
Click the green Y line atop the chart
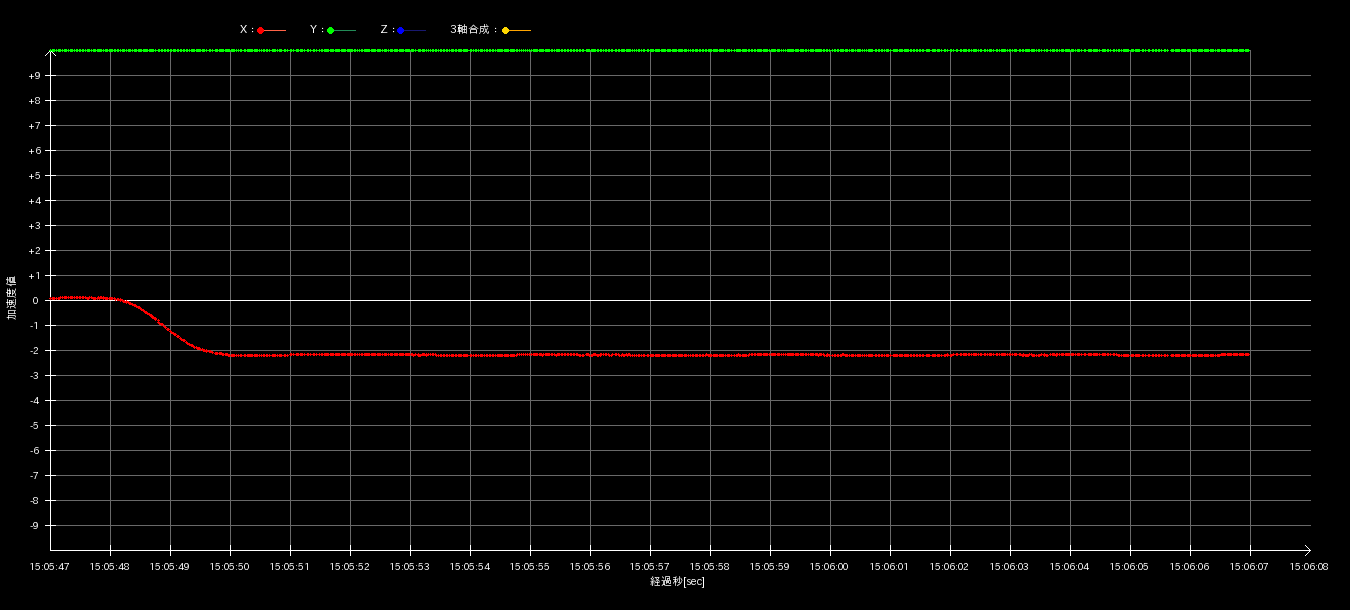650,50
